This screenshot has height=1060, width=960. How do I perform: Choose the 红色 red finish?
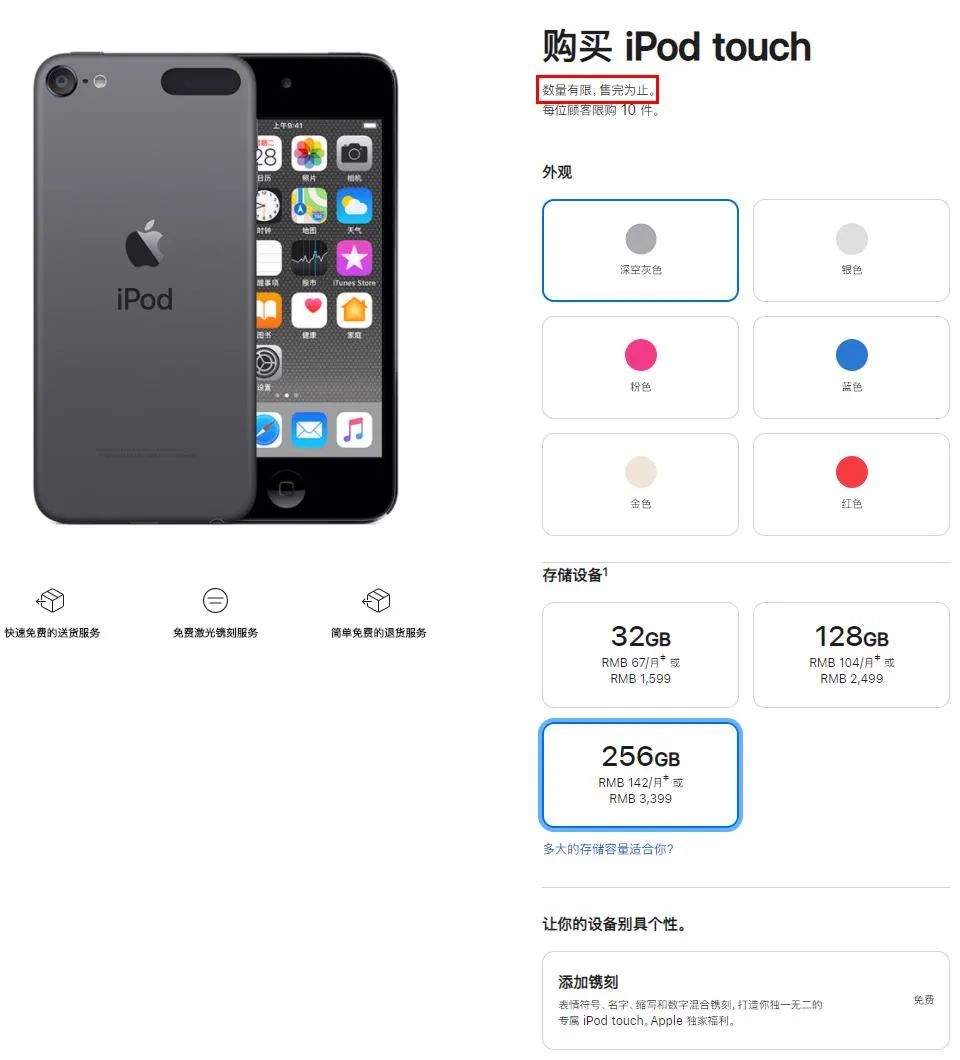851,484
